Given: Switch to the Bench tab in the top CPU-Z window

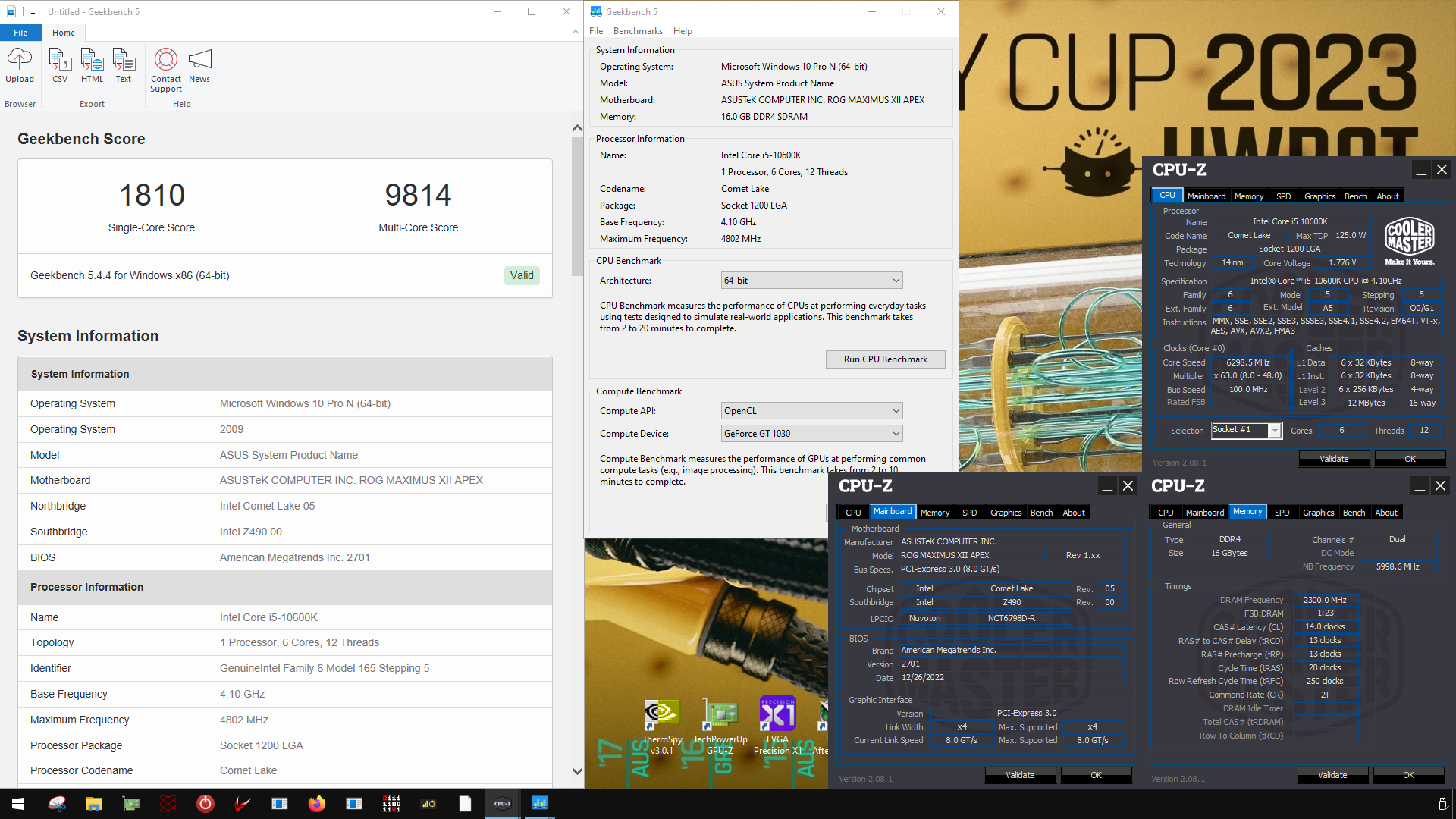Looking at the screenshot, I should (x=1355, y=196).
